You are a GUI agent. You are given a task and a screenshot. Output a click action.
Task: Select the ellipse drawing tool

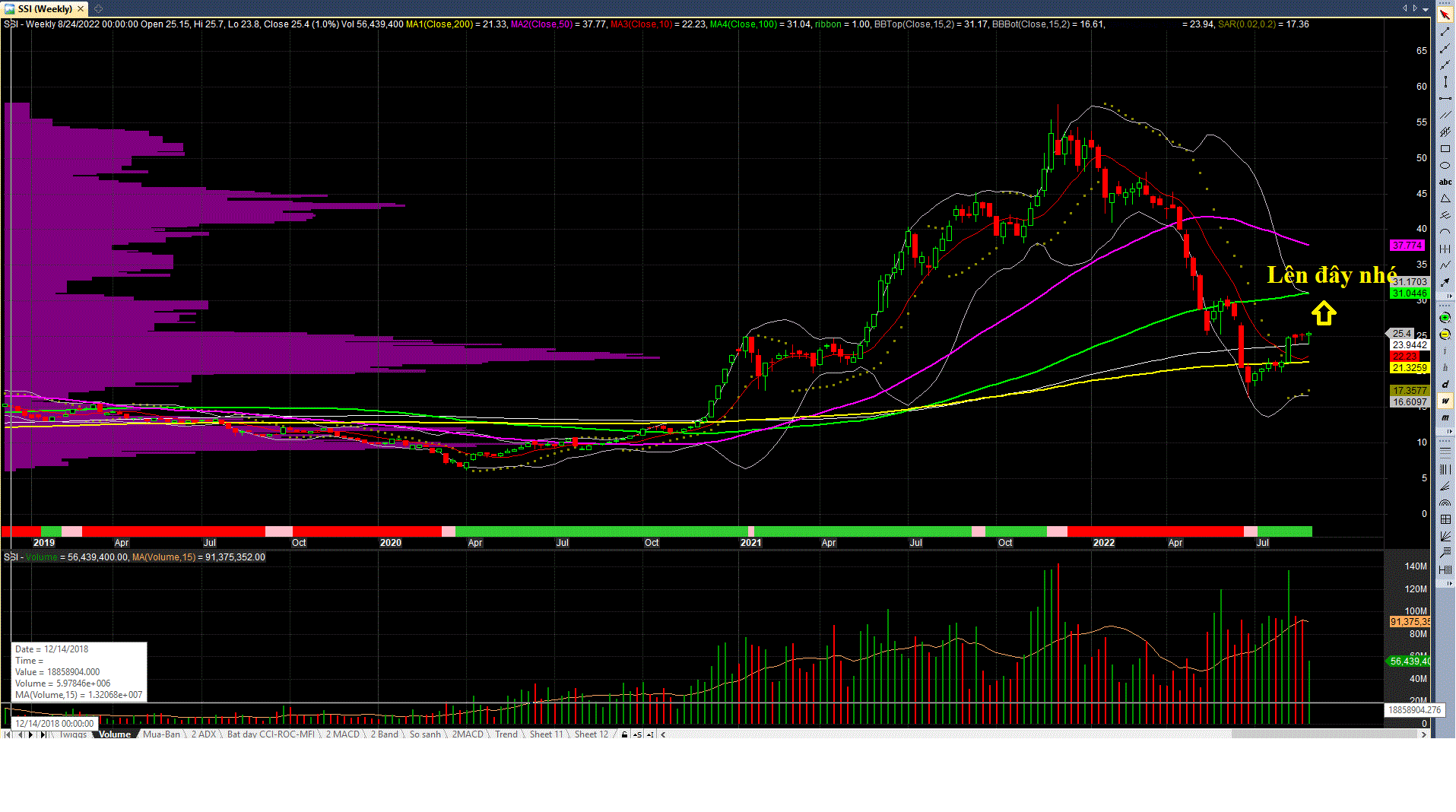[1445, 166]
